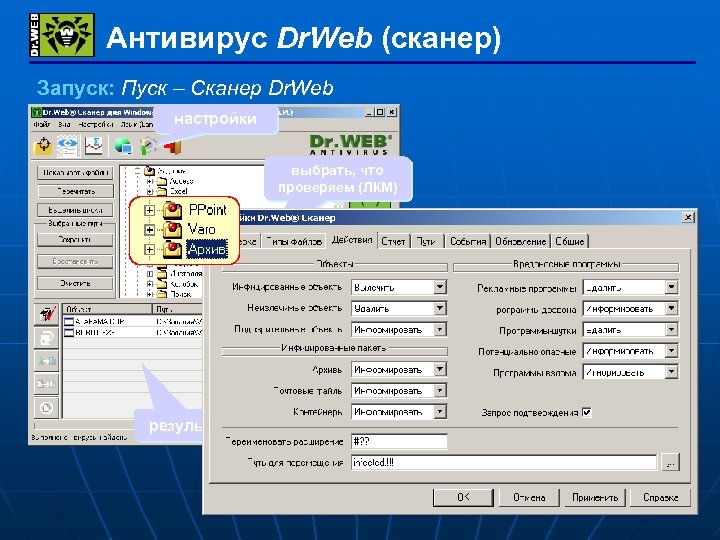
Task: Click the Объект column header in results
Action: pos(107,309)
